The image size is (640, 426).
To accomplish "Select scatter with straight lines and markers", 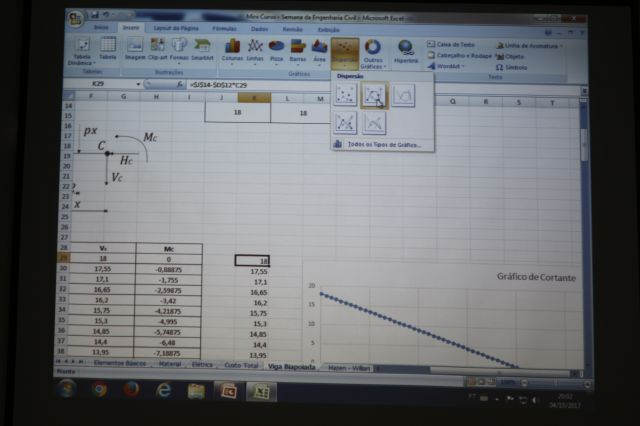I will point(346,122).
